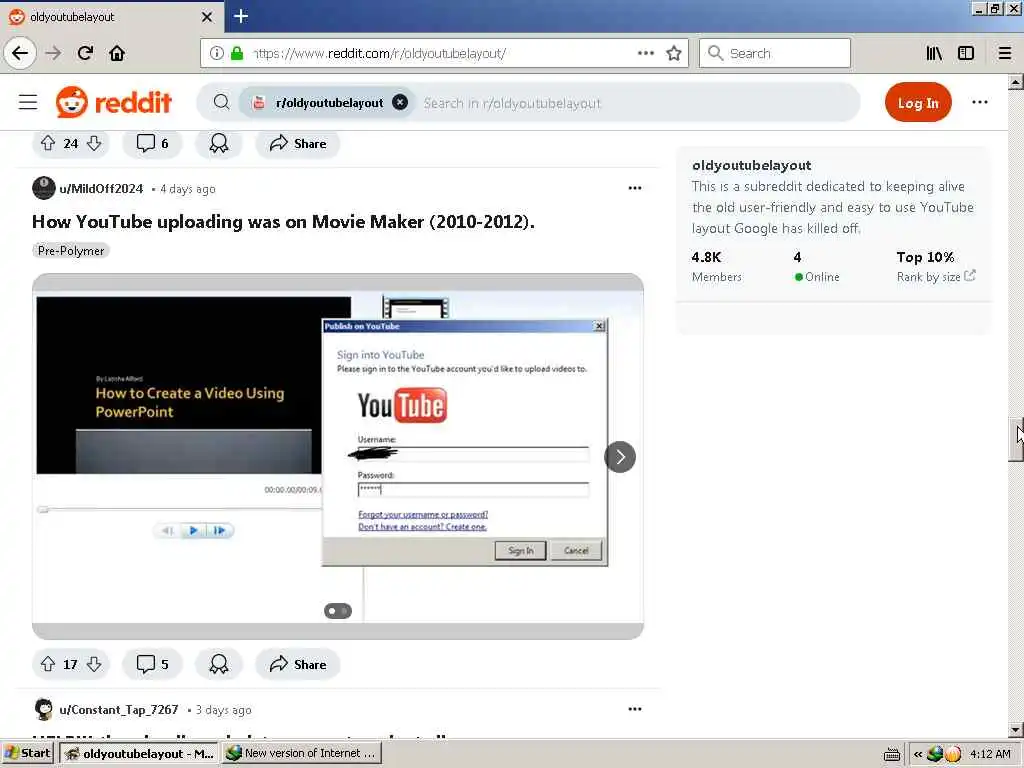
Task: Share the post with 17 votes
Action: (x=298, y=664)
